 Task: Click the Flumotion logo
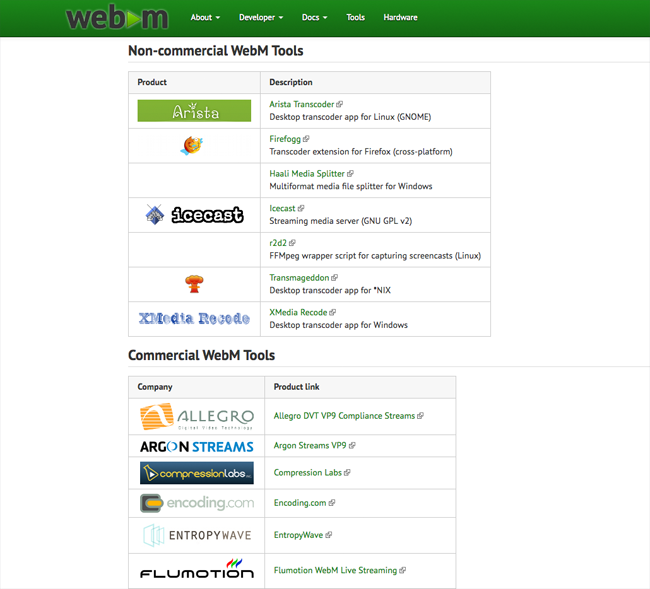click(x=197, y=570)
